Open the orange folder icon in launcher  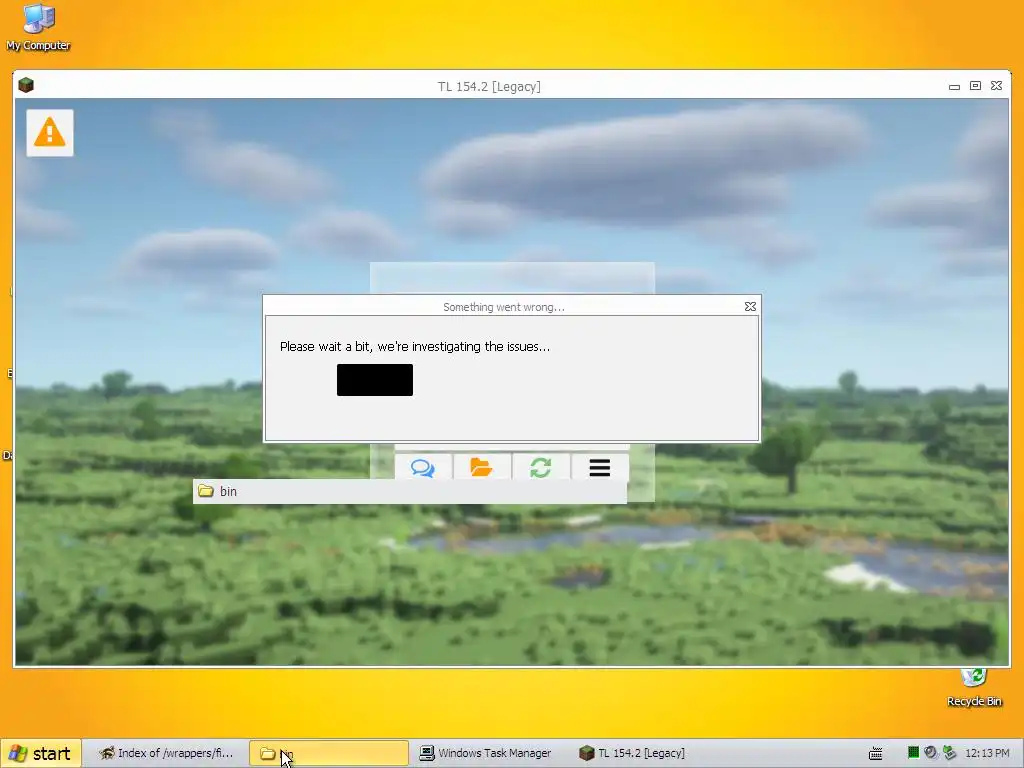point(481,468)
